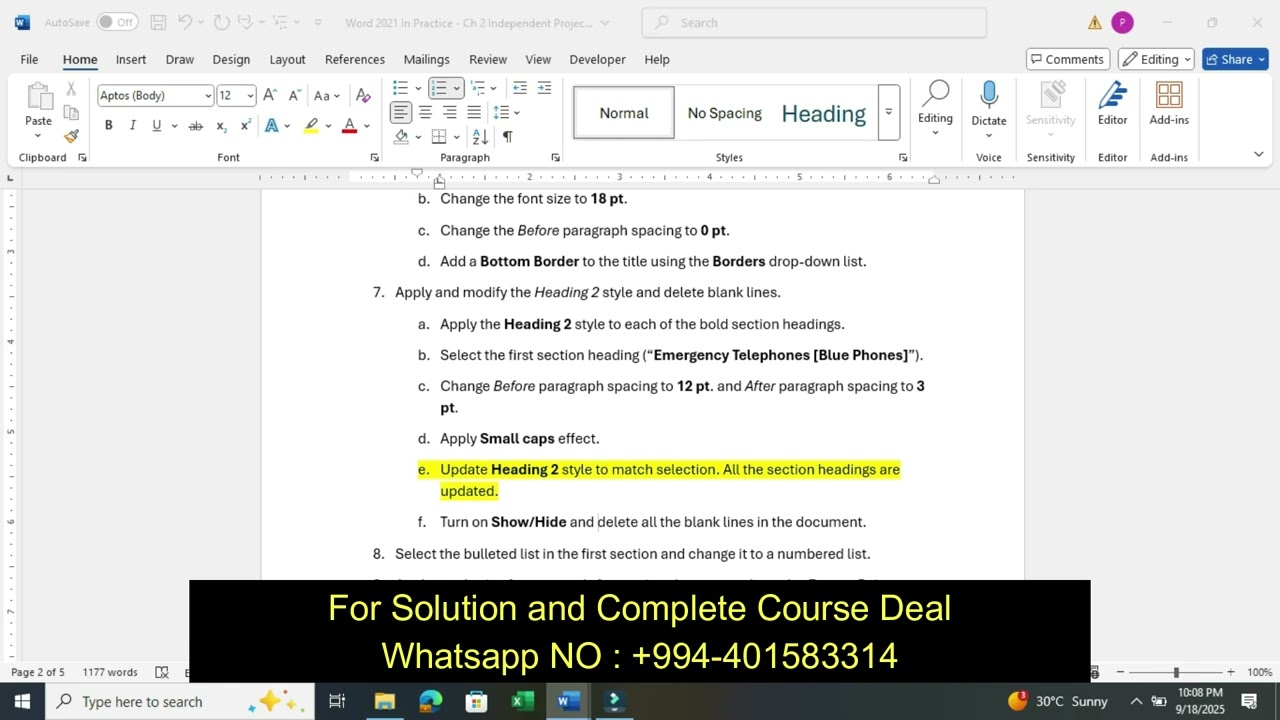Switch to the Insert tab
Viewport: 1280px width, 720px height.
tap(131, 59)
